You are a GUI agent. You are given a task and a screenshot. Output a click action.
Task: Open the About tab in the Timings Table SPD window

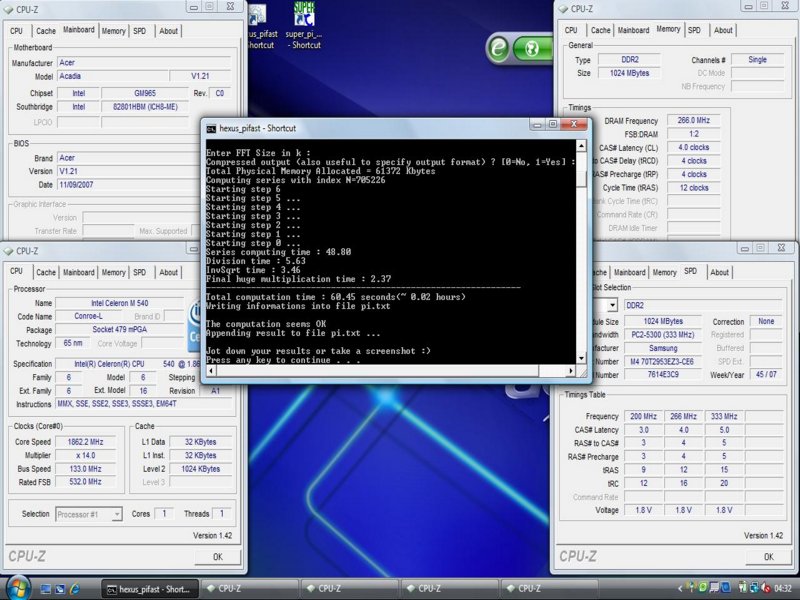(719, 272)
